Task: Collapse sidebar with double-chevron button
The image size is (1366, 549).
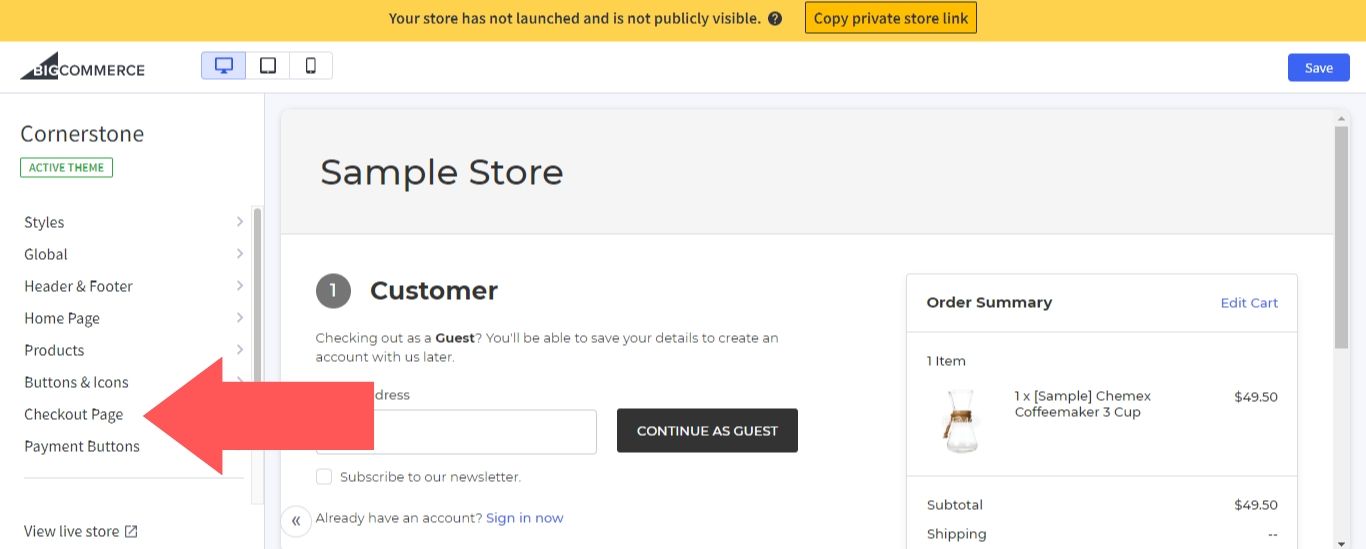Action: click(x=296, y=520)
